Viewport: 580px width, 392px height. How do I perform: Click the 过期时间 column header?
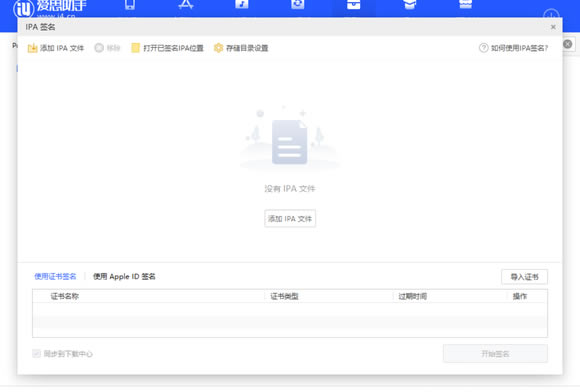tap(412, 296)
